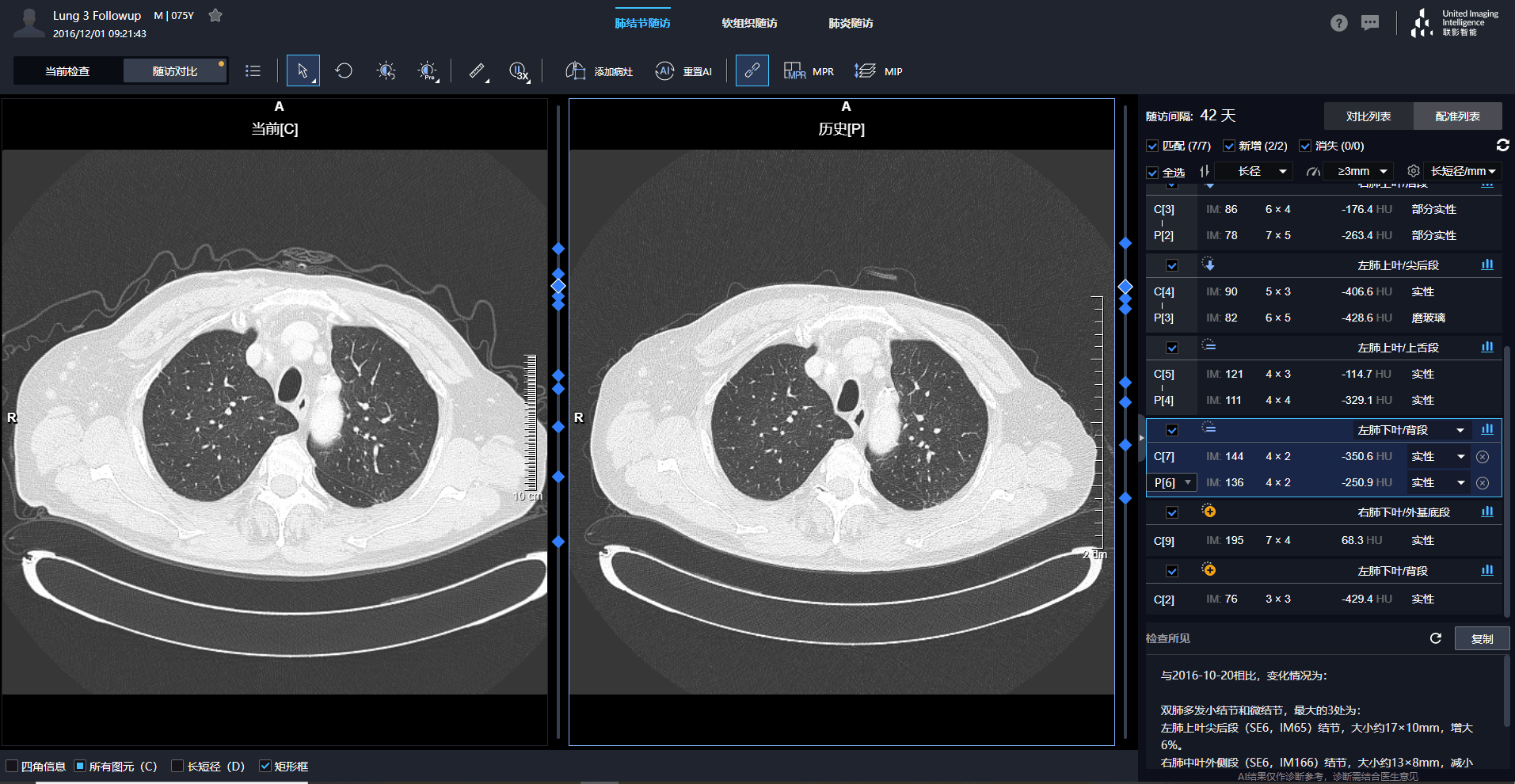The height and width of the screenshot is (784, 1515).
Task: Select the C[2] nodule row
Action: tap(1323, 599)
